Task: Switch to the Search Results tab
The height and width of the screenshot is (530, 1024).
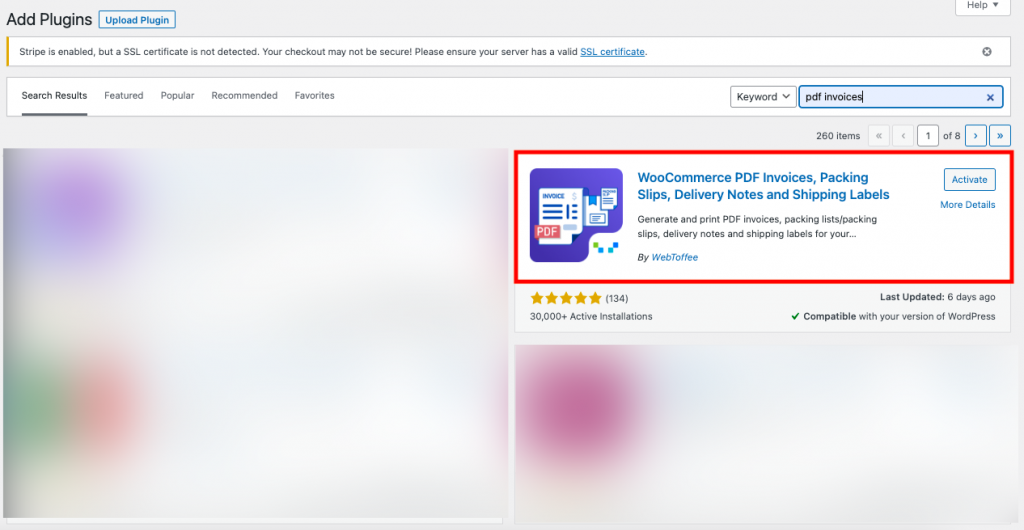Action: [x=54, y=96]
